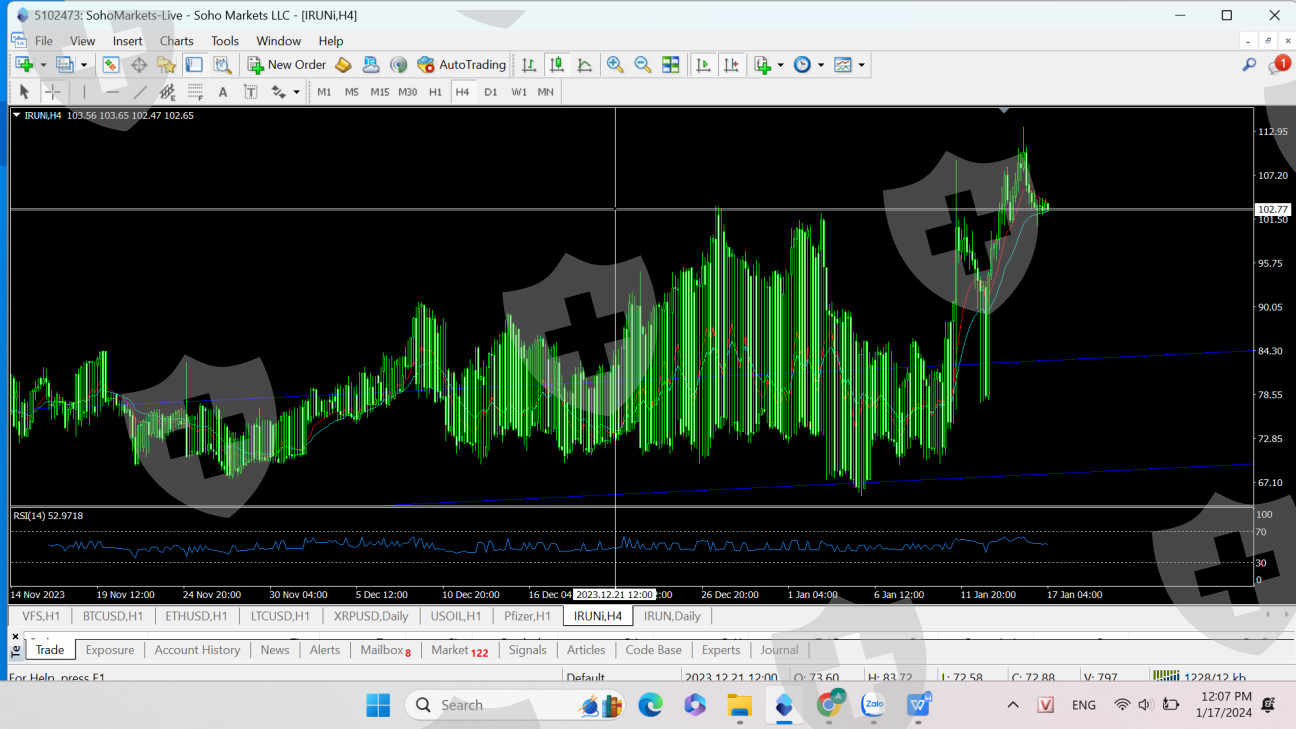
Task: Switch to the BTCUSD,H1 chart tab
Action: tap(112, 616)
